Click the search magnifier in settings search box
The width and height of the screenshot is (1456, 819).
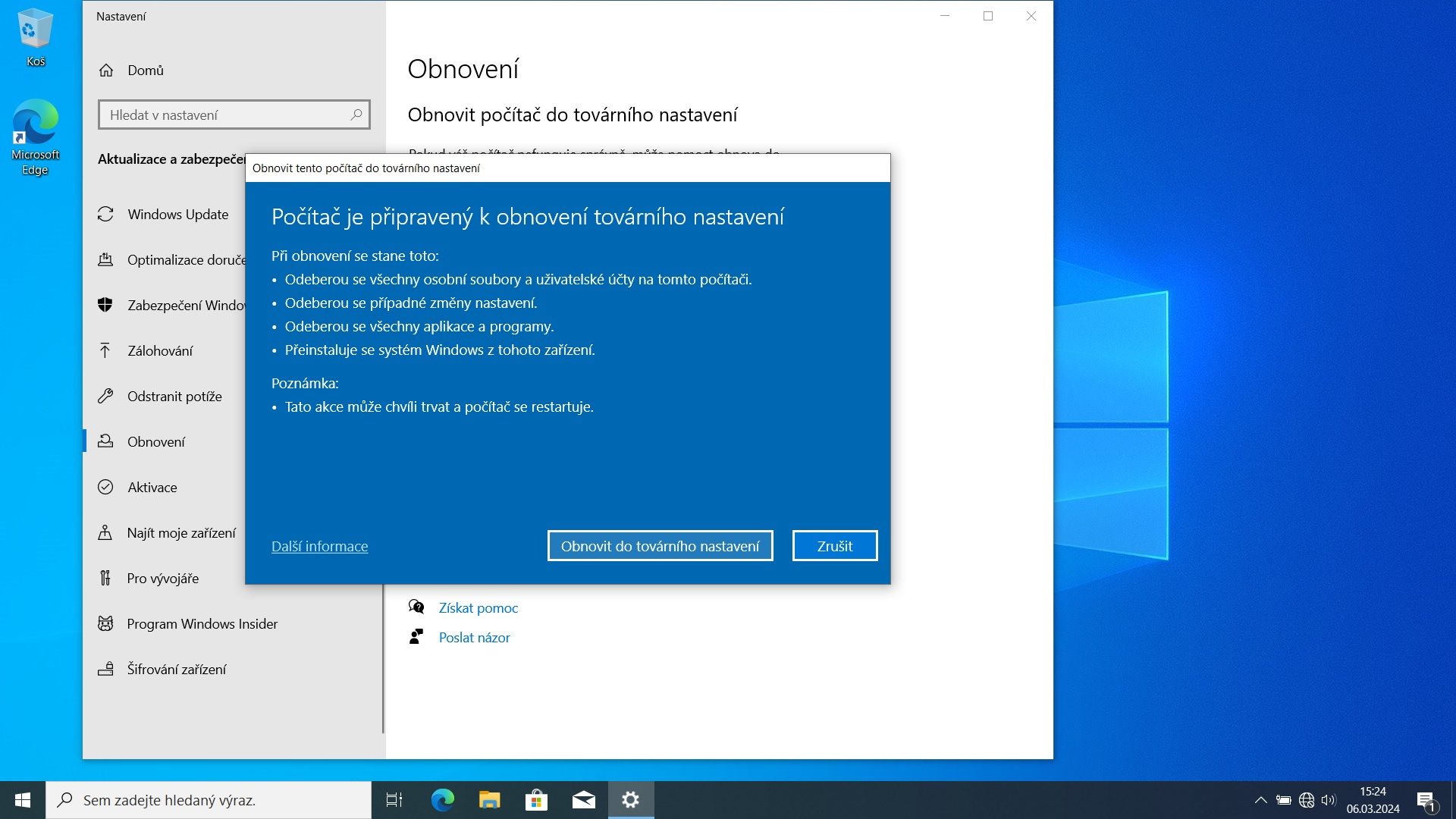(x=356, y=115)
